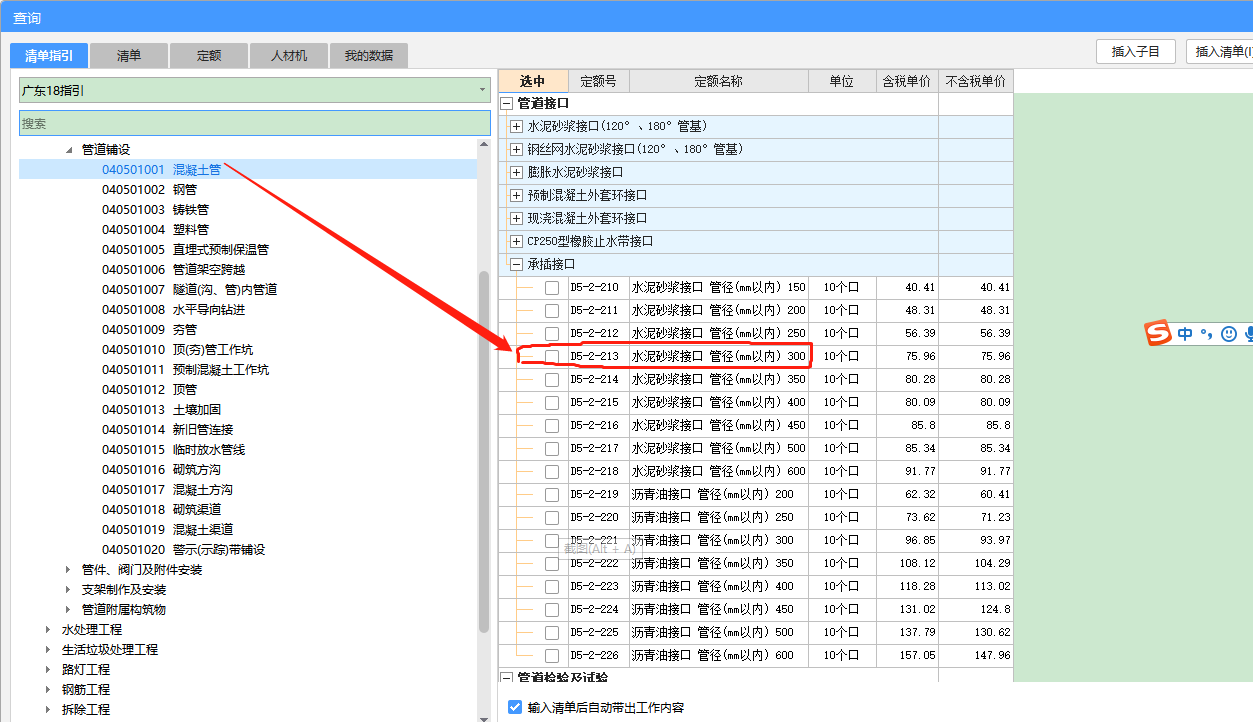This screenshot has width=1253, height=722.
Task: Tick checkbox for quota D5-2-222
Action: point(552,564)
